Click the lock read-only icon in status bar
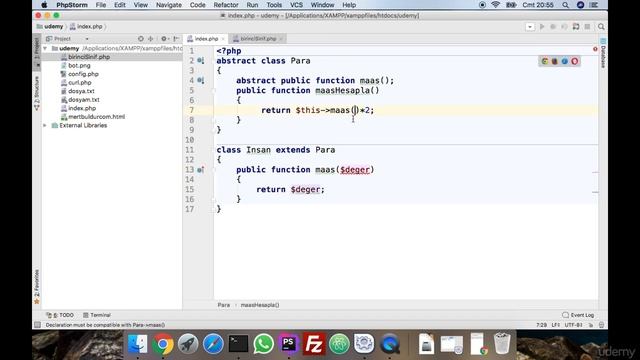640x360 pixels. point(591,325)
